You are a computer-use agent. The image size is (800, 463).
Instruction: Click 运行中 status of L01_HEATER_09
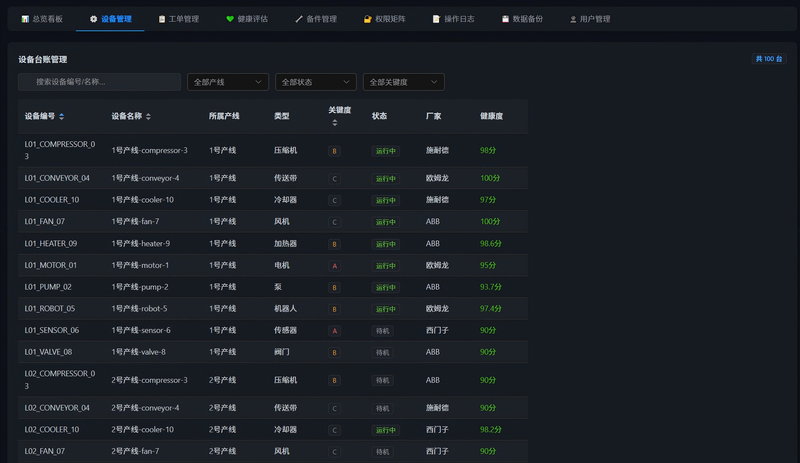coord(386,244)
